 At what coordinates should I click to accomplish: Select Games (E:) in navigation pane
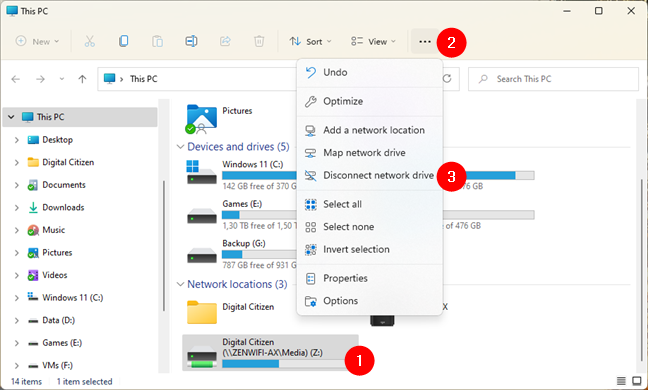click(62, 343)
